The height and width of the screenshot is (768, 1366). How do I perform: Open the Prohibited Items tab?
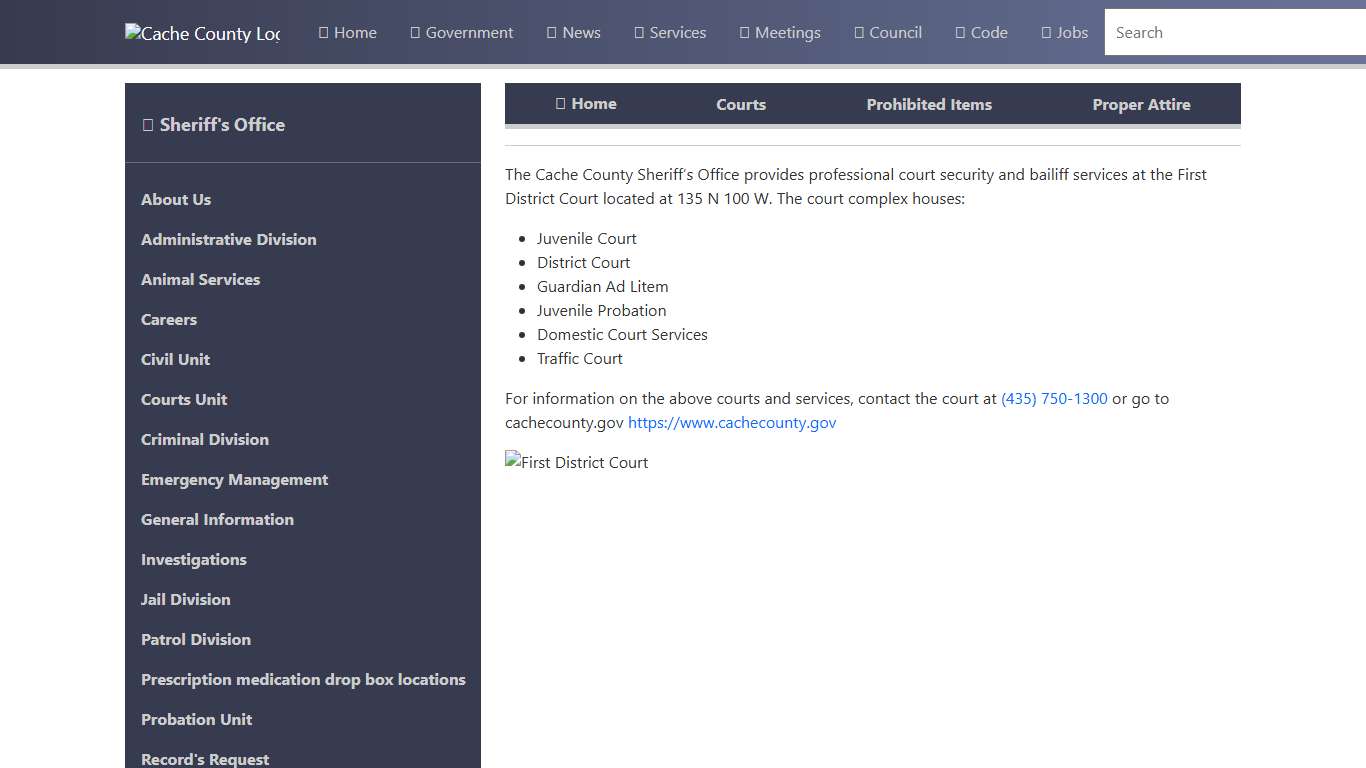[929, 104]
